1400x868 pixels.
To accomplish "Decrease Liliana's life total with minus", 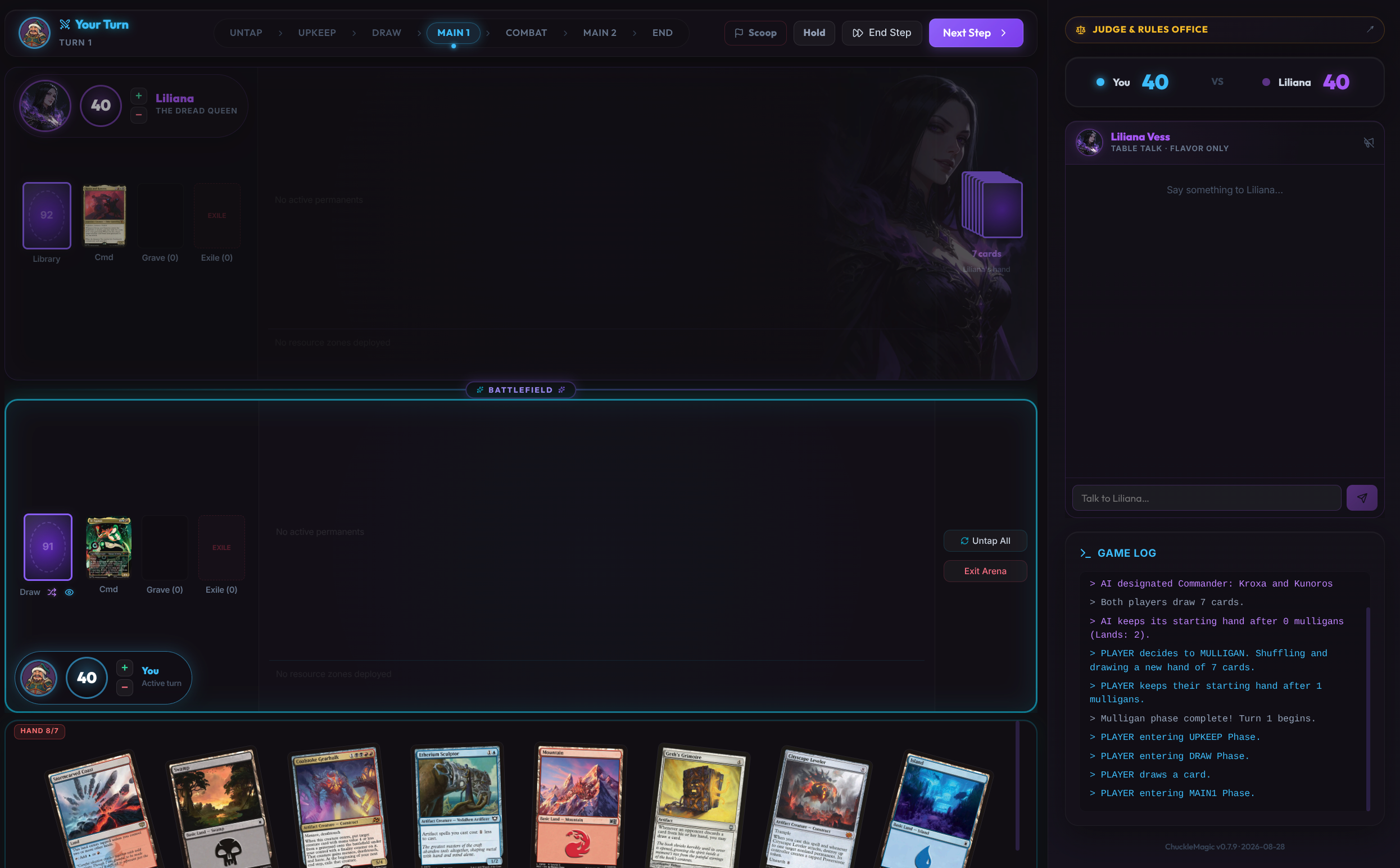I will (x=138, y=115).
